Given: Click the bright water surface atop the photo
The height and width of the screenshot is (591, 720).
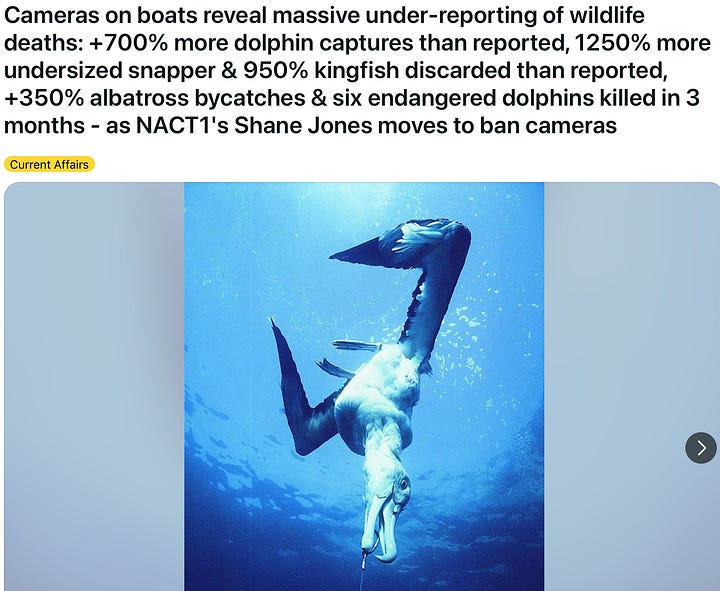Looking at the screenshot, I should tap(364, 193).
